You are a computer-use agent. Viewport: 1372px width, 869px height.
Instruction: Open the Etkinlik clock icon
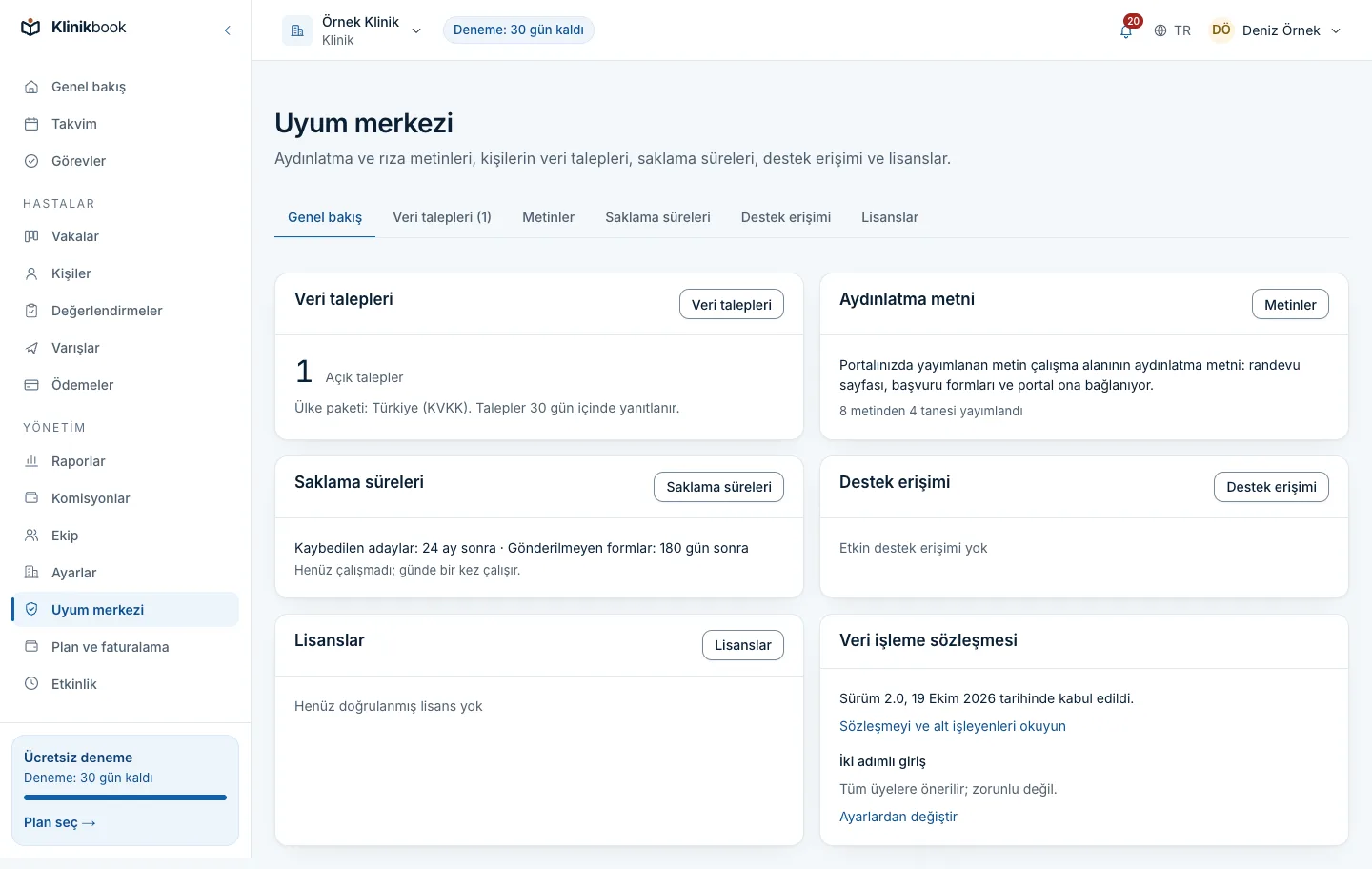tap(31, 684)
